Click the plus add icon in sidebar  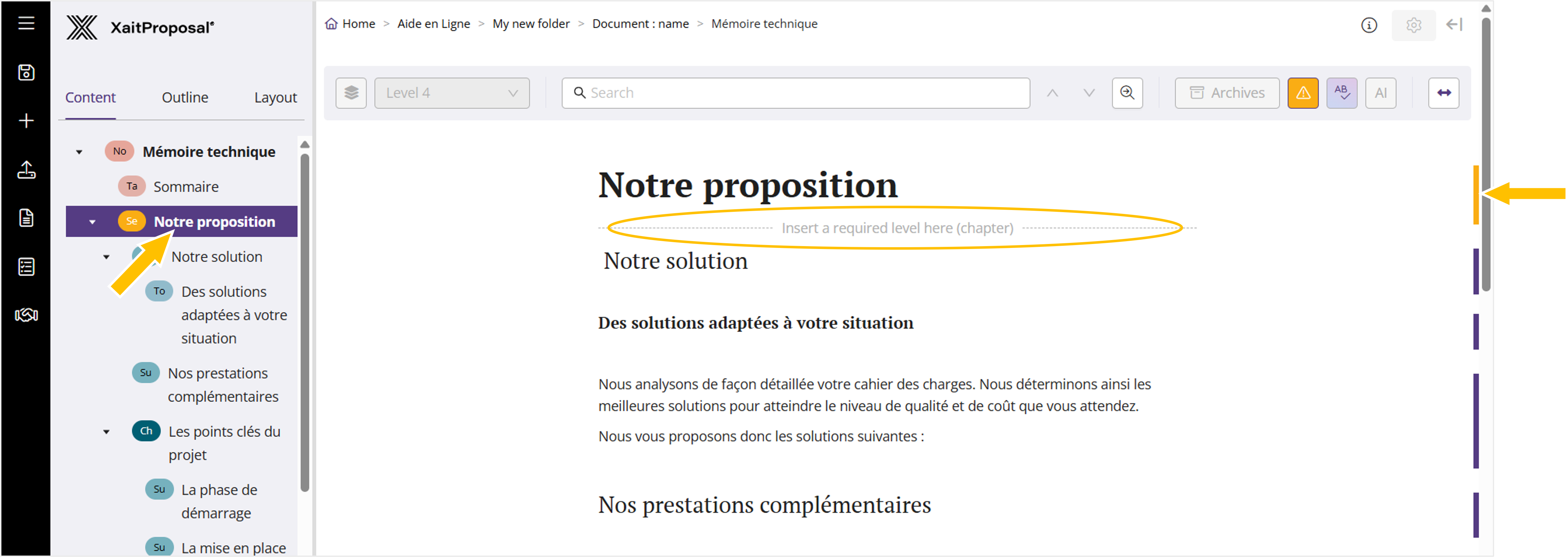tap(26, 121)
